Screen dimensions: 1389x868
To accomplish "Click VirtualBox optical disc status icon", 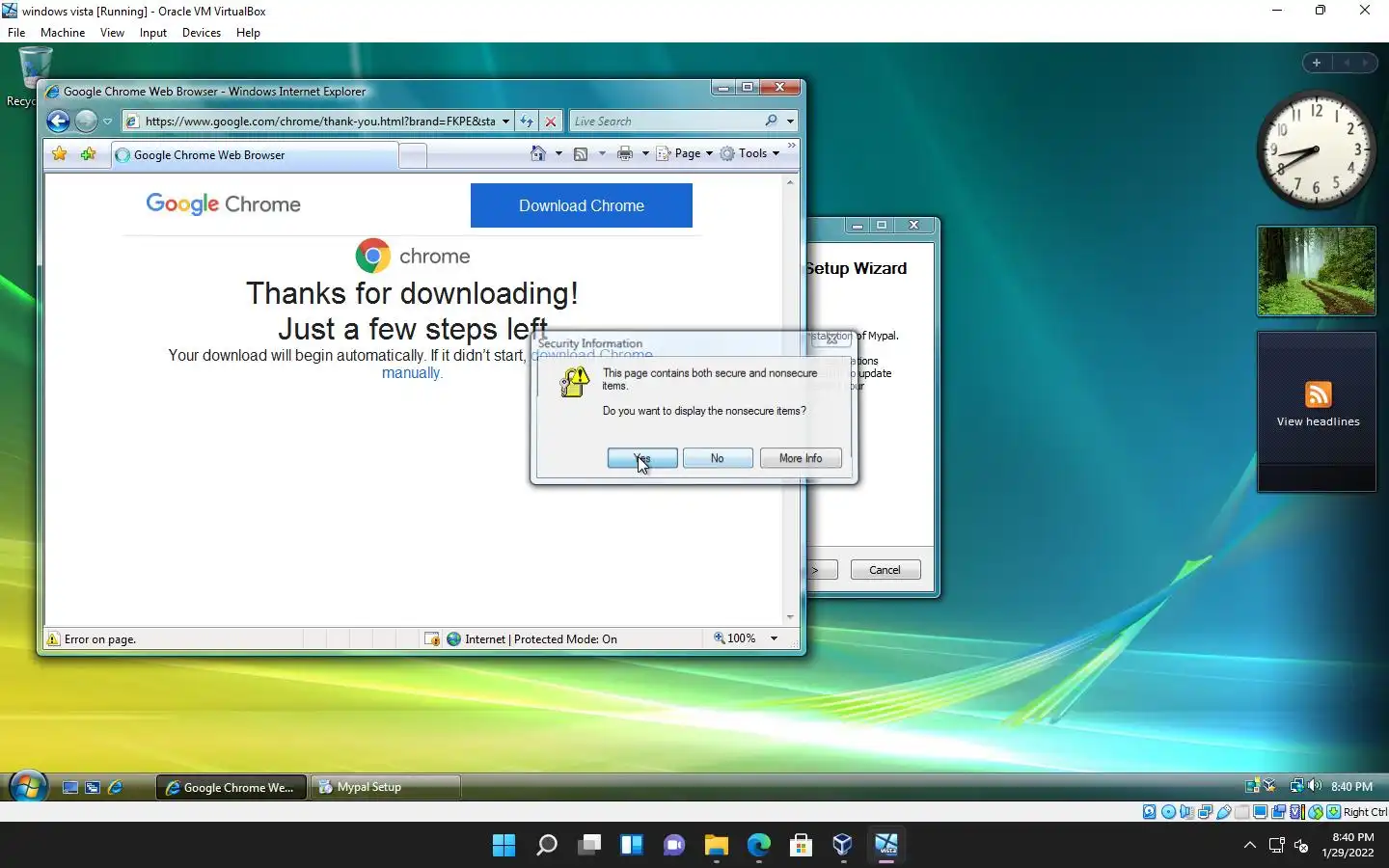I will [x=1168, y=812].
